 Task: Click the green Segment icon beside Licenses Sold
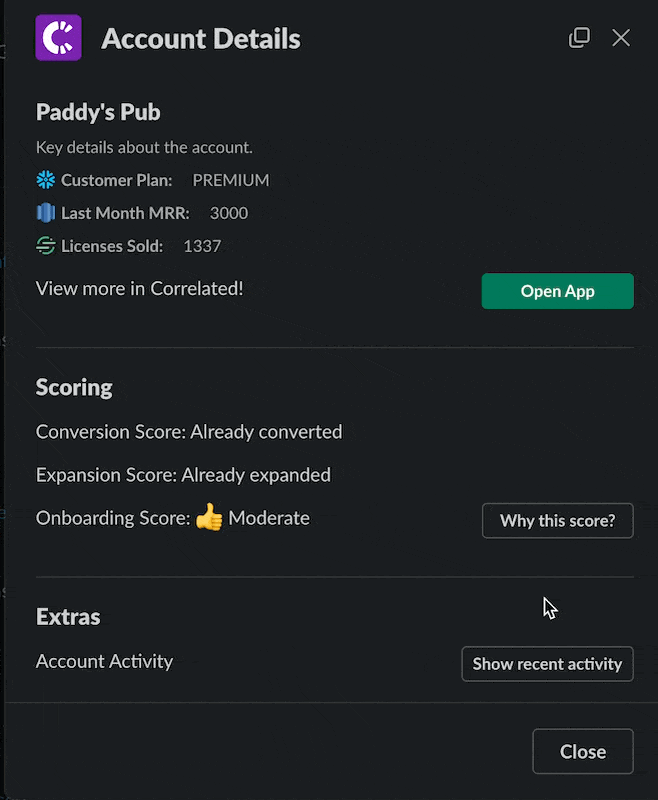click(x=46, y=246)
